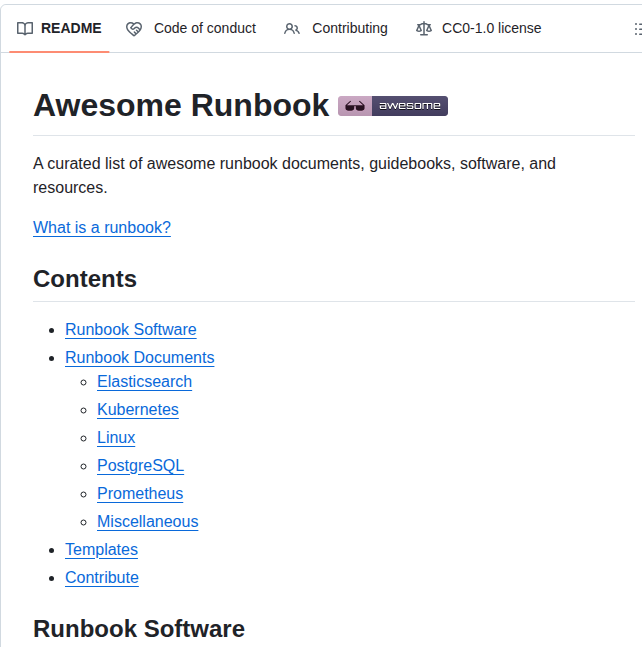View the CC0-1.0 license tab
The image size is (642, 647).
(x=478, y=28)
